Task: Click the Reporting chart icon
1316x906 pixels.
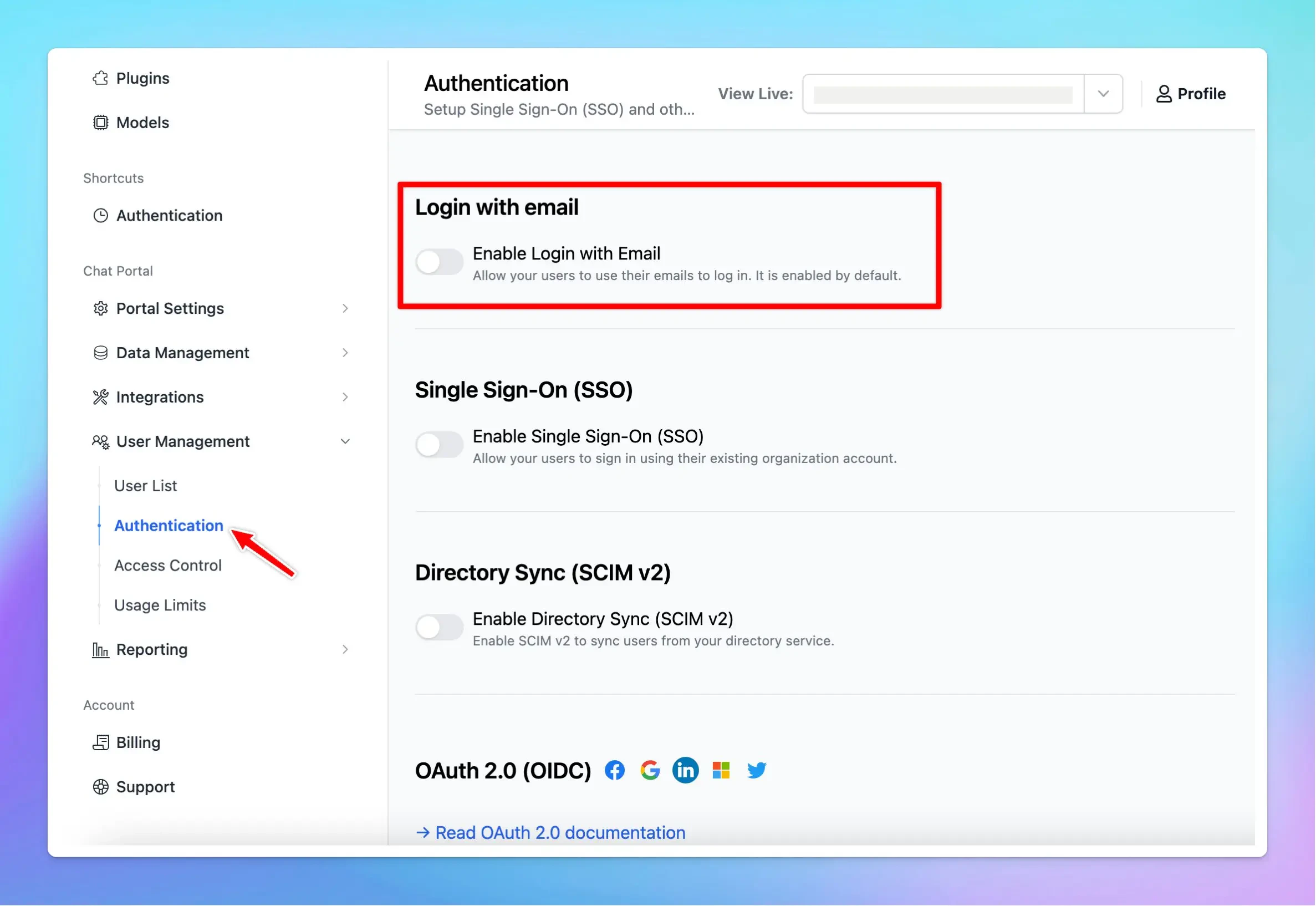Action: [100, 650]
